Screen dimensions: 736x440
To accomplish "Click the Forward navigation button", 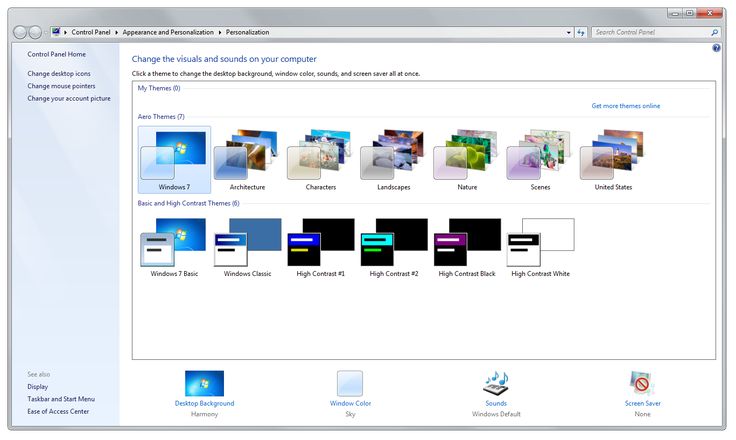I will [35, 32].
